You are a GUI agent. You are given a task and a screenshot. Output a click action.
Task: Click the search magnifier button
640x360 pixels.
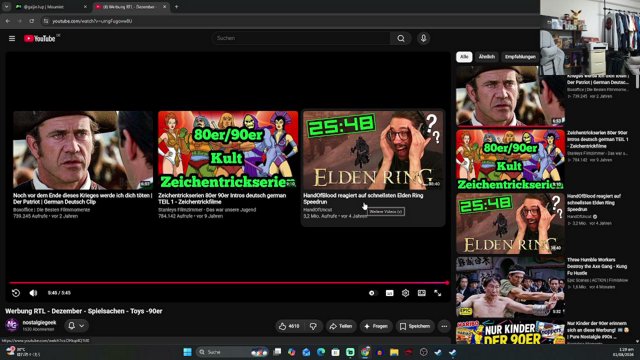tap(401, 38)
